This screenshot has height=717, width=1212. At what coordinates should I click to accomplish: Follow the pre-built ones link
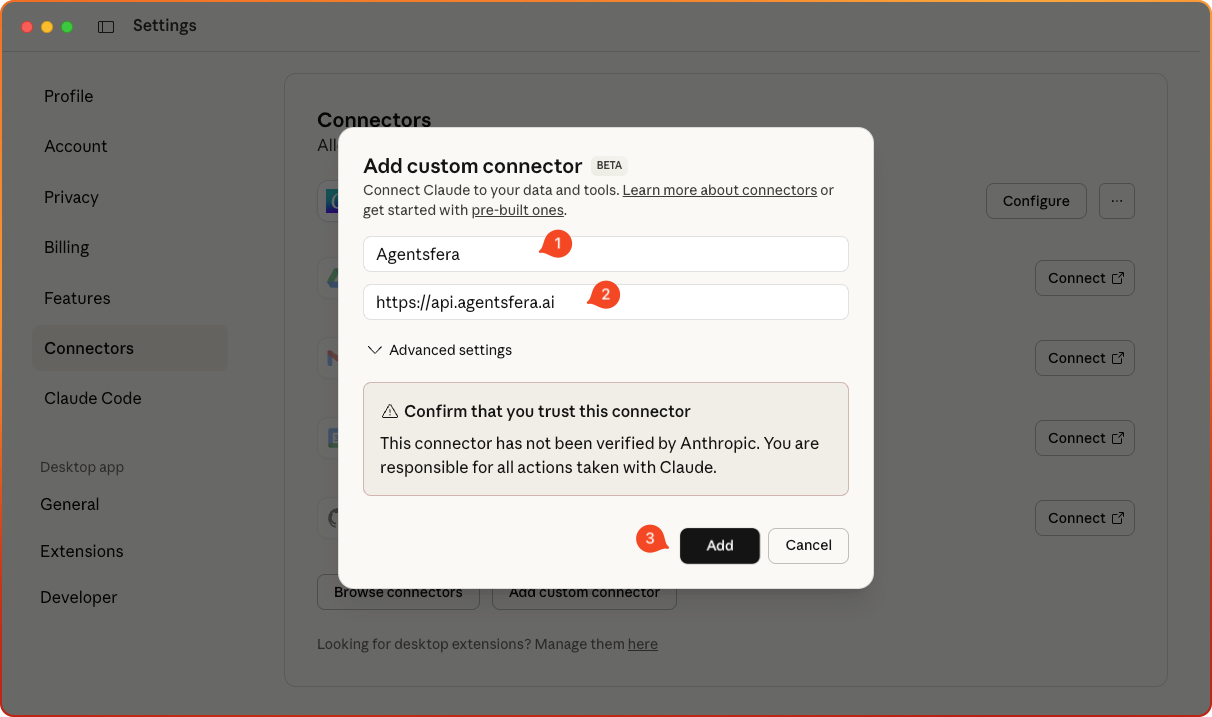tap(518, 210)
